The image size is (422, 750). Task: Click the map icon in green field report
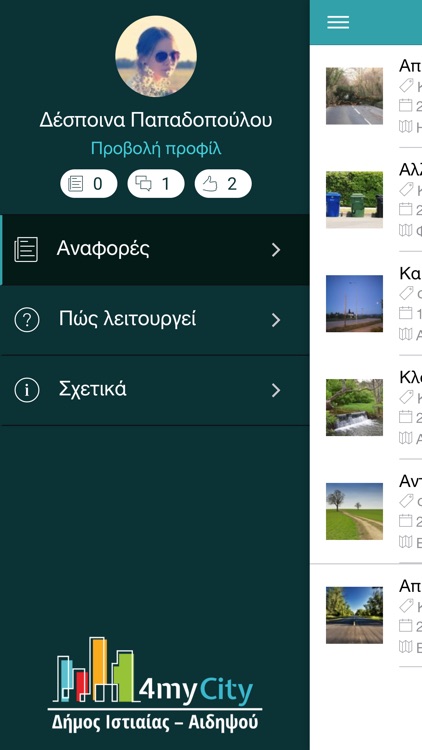[x=406, y=541]
